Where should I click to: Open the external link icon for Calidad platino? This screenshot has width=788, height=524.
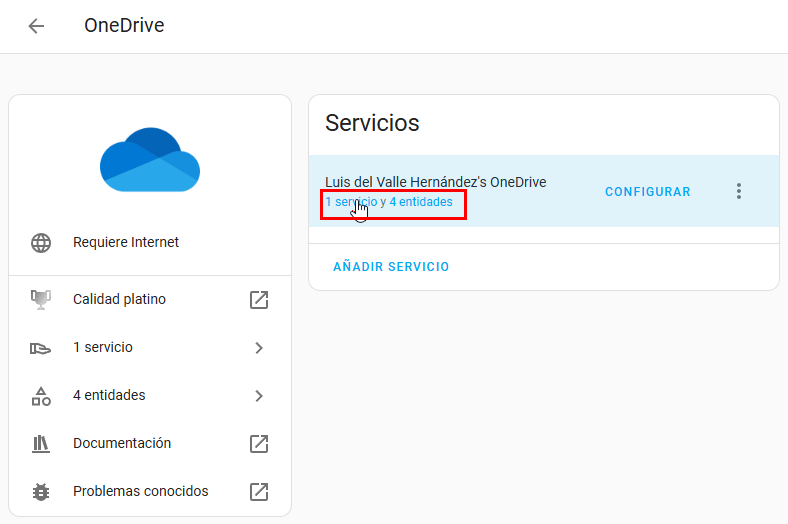click(259, 299)
